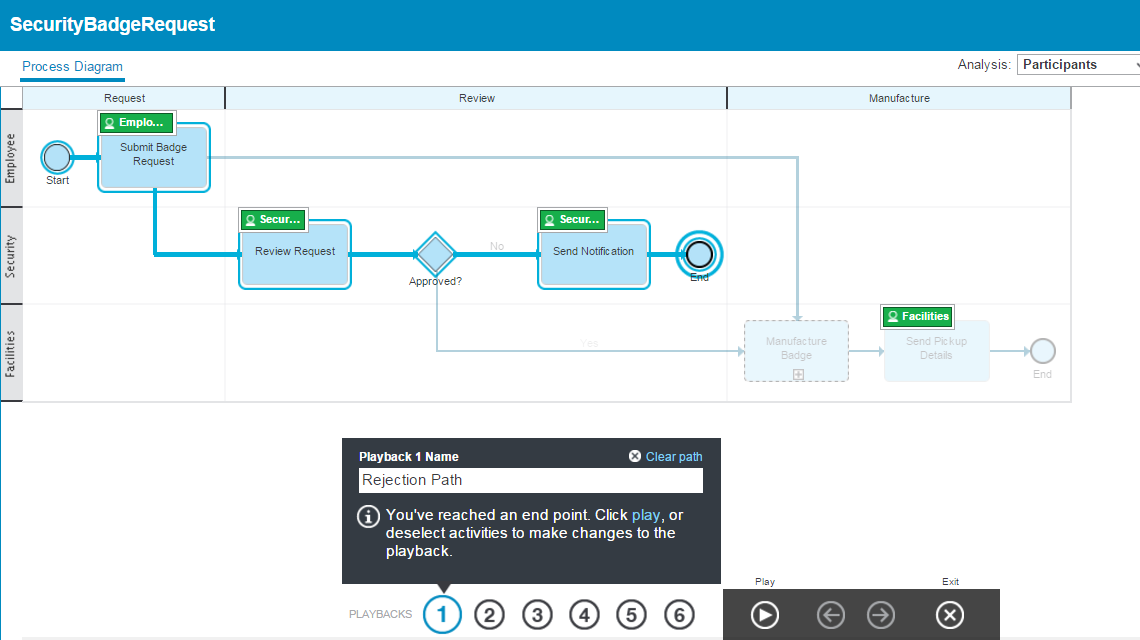Click the Yes path label

pos(589,343)
